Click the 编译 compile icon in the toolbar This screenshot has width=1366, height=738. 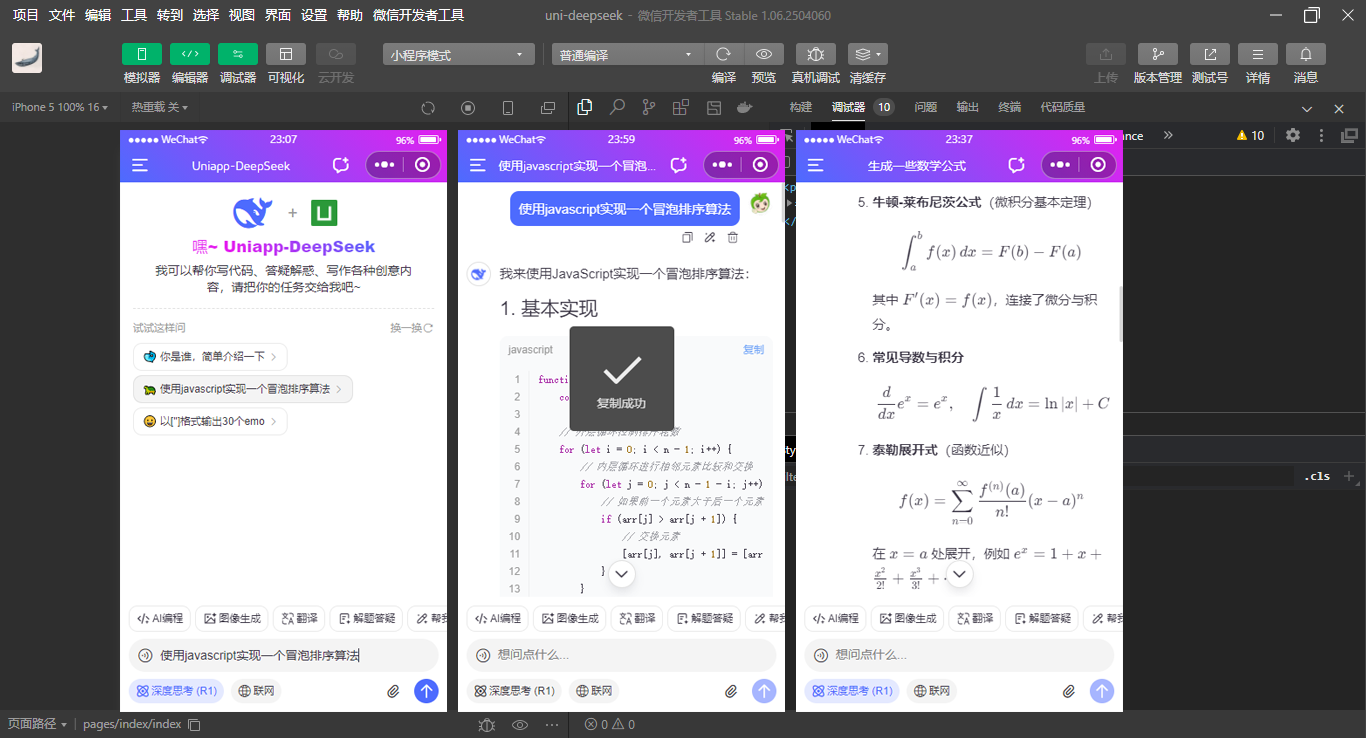(723, 54)
